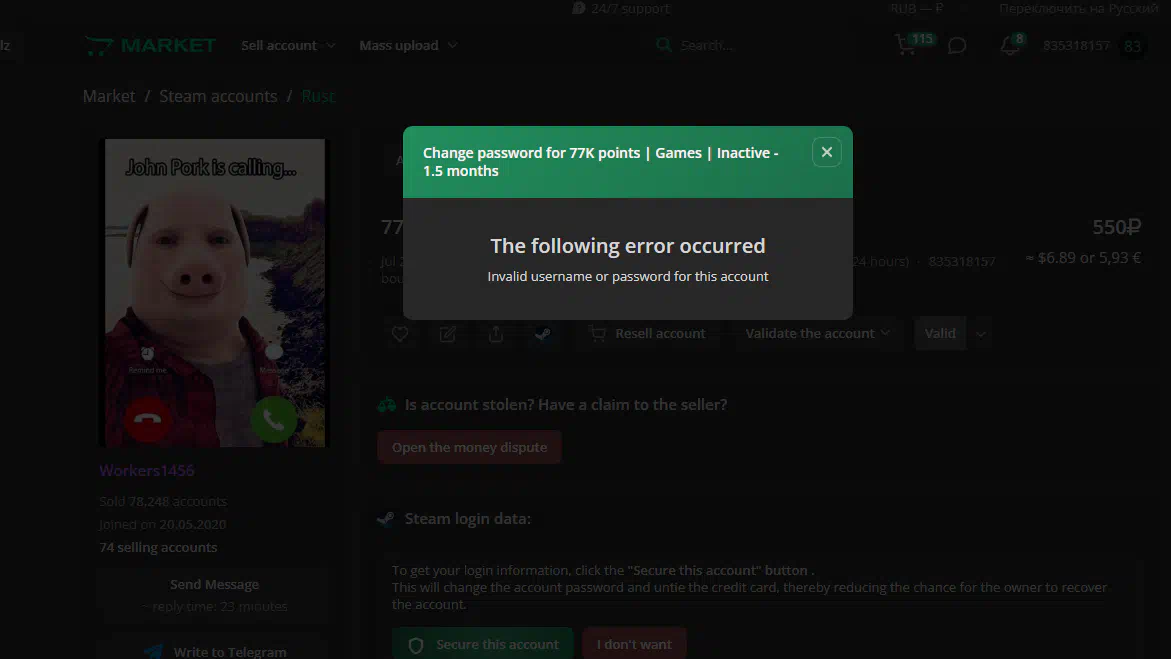1171x659 pixels.
Task: Open the notifications bell
Action: (1012, 44)
